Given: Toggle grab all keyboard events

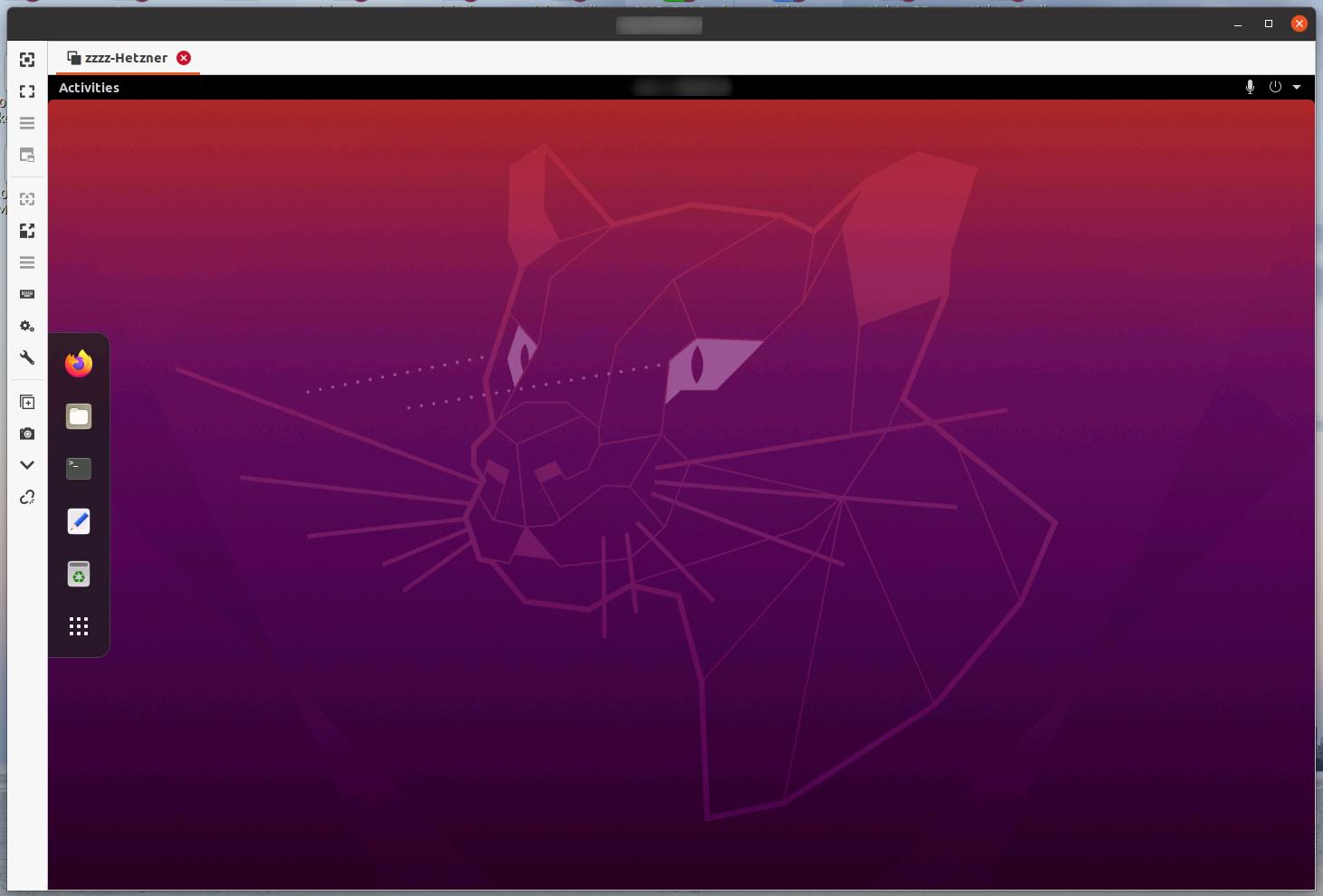Looking at the screenshot, I should pyautogui.click(x=27, y=294).
